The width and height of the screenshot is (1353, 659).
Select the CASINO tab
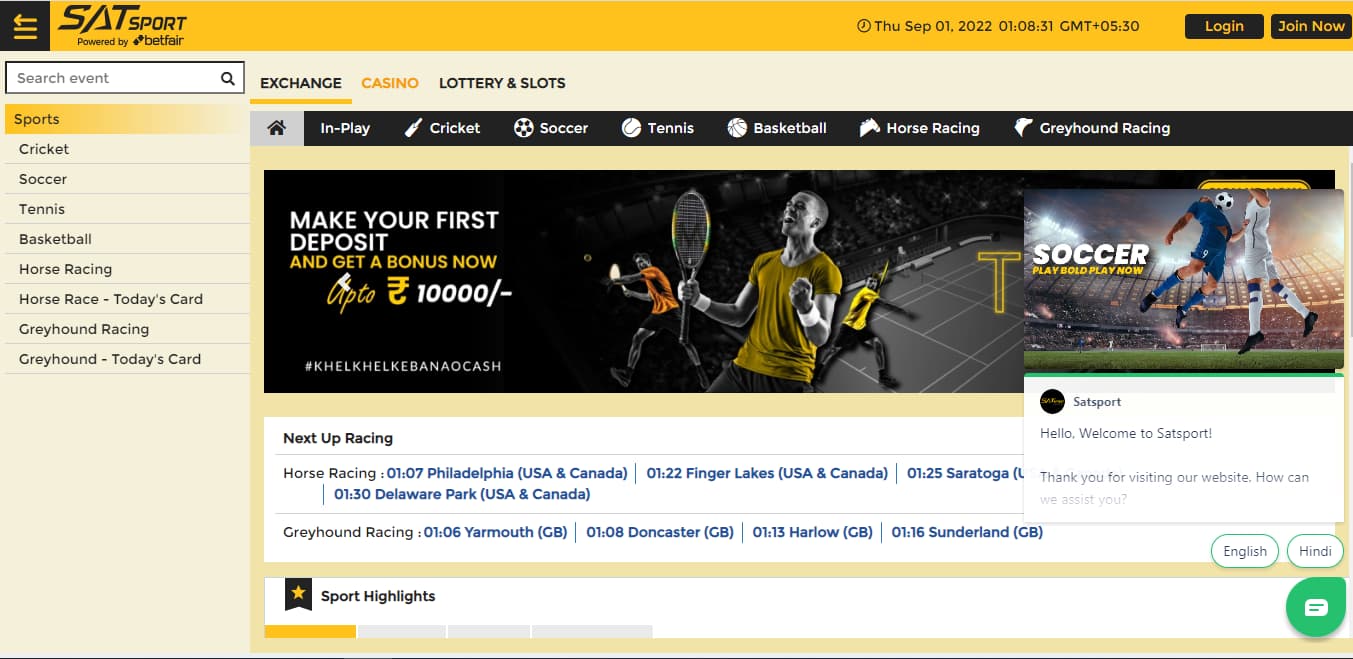point(390,83)
